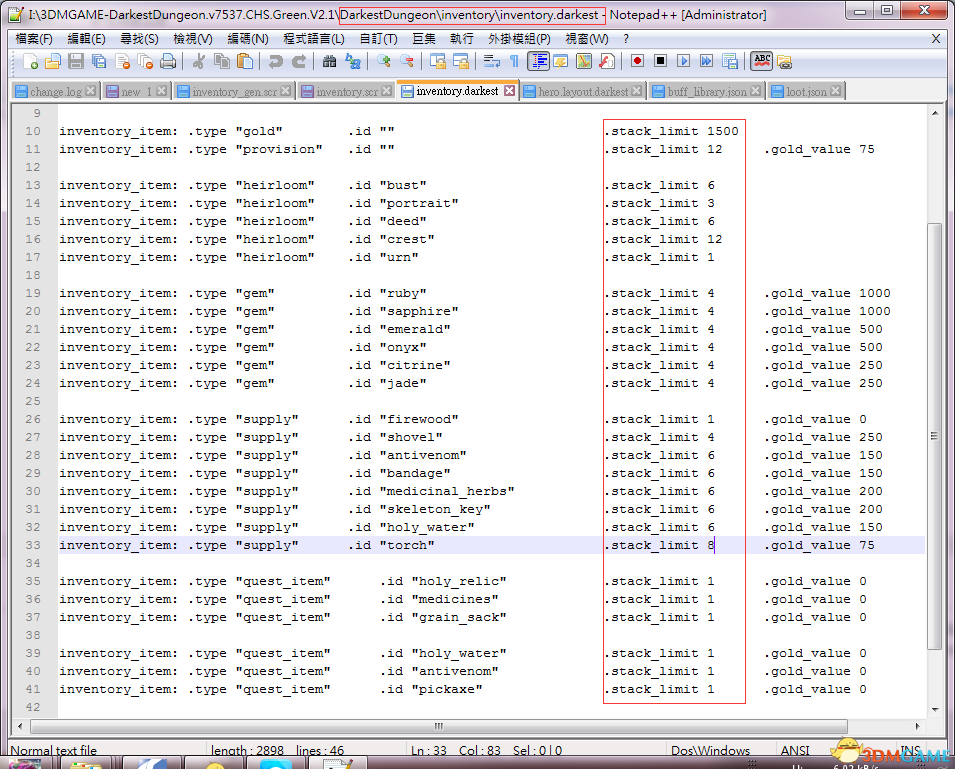Play back the recorded macro
The width and height of the screenshot is (955, 769).
pos(683,61)
